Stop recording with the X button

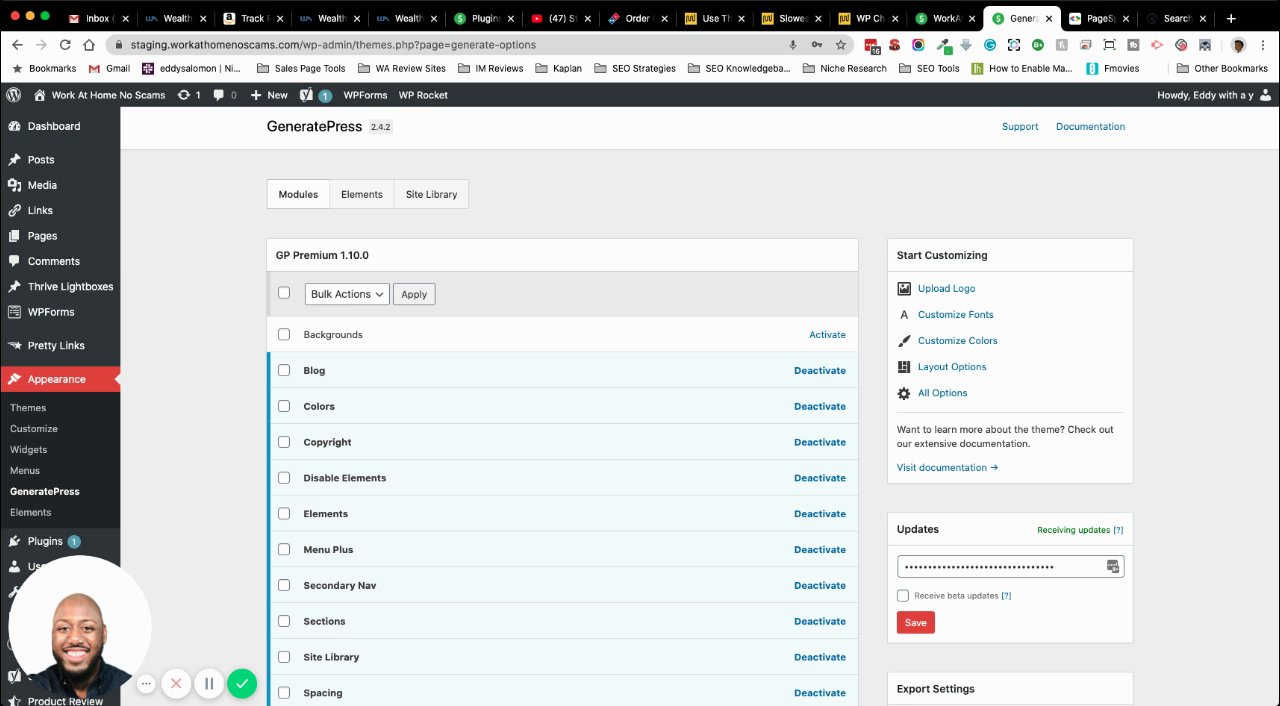click(176, 684)
